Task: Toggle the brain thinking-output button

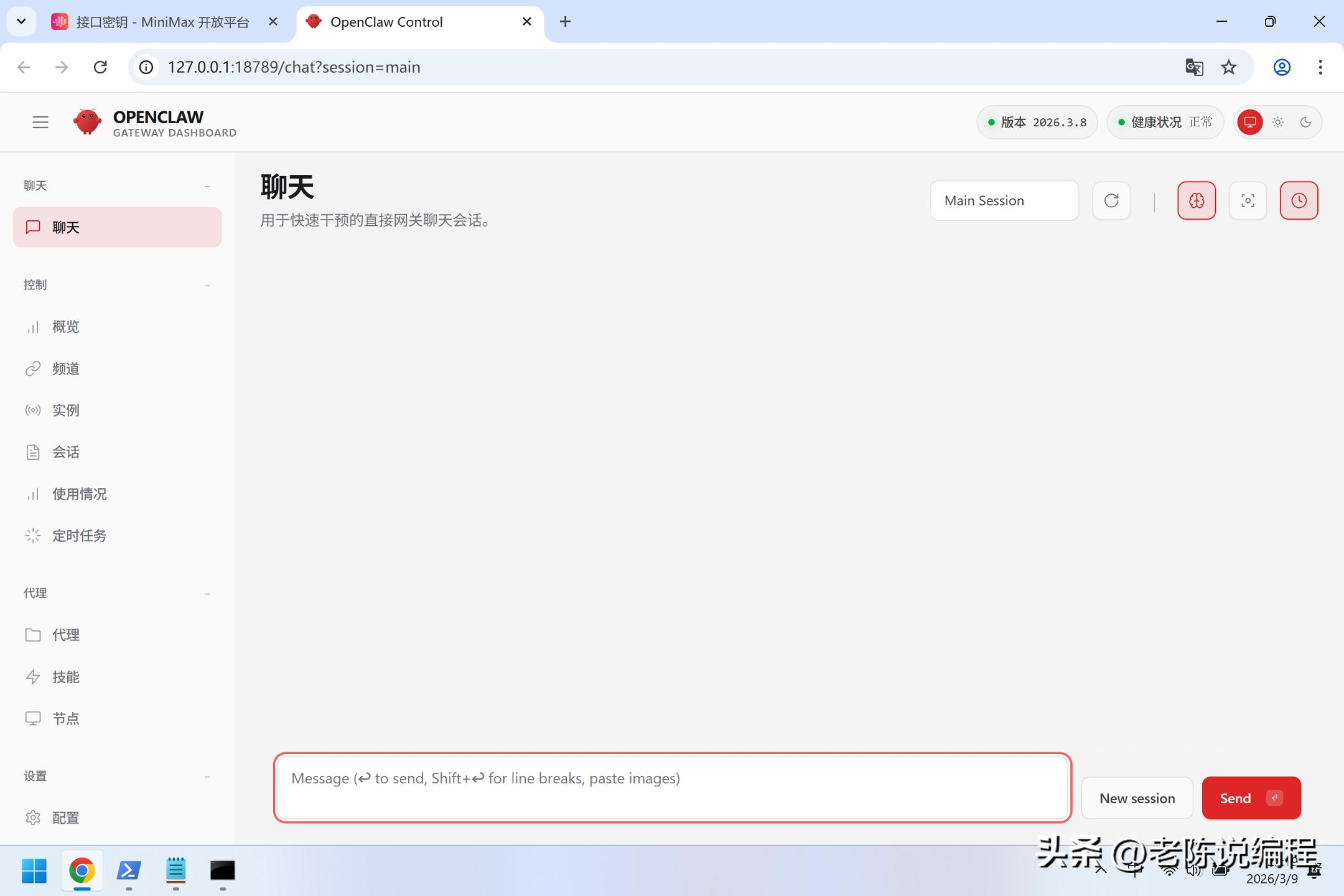Action: click(x=1196, y=200)
